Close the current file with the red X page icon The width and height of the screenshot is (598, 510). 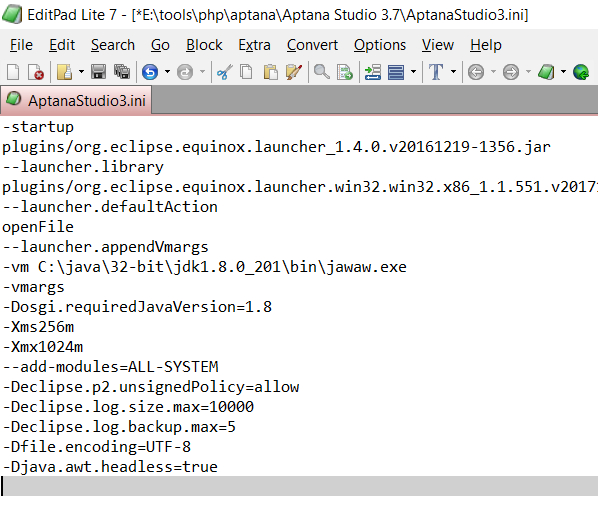click(x=36, y=72)
